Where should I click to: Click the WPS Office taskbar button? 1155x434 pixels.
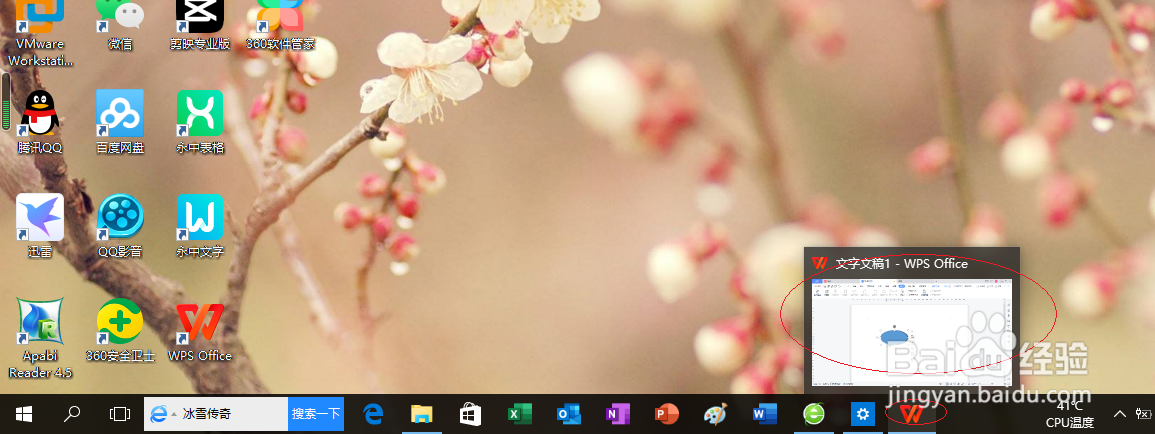[x=912, y=414]
